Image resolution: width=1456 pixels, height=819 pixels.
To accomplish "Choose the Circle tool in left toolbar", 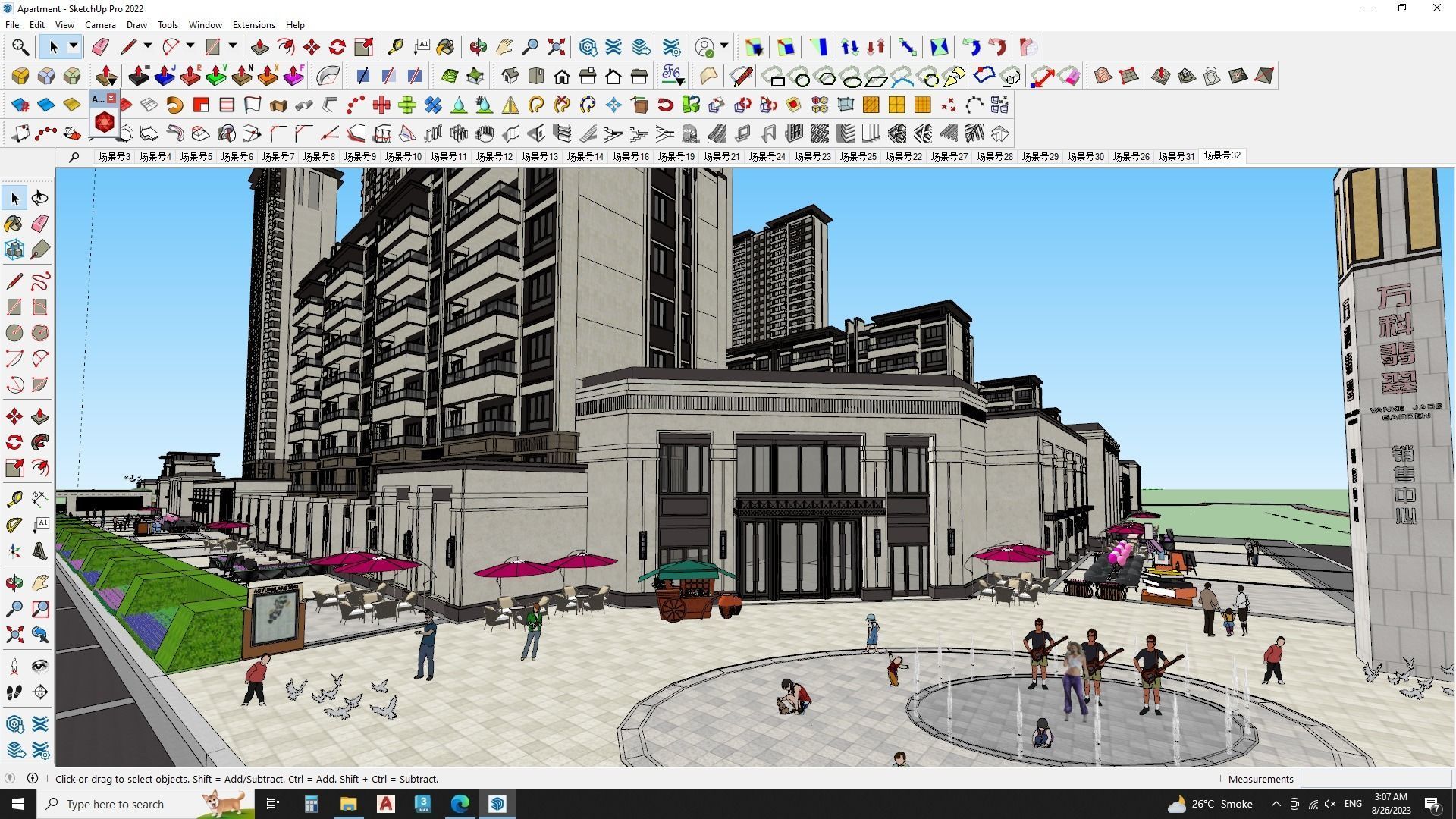I will tap(14, 333).
